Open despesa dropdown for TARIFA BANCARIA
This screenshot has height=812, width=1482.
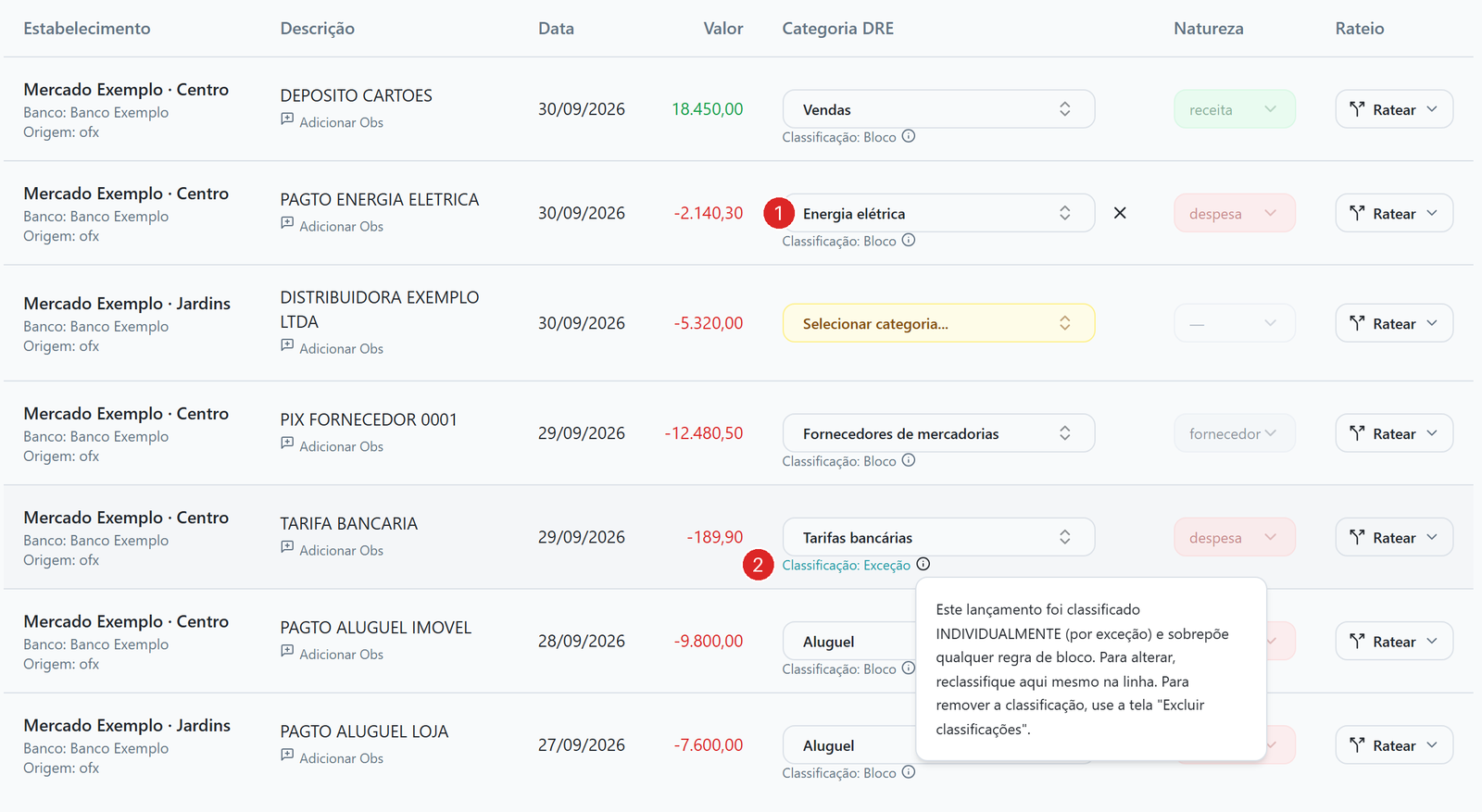pyautogui.click(x=1235, y=537)
